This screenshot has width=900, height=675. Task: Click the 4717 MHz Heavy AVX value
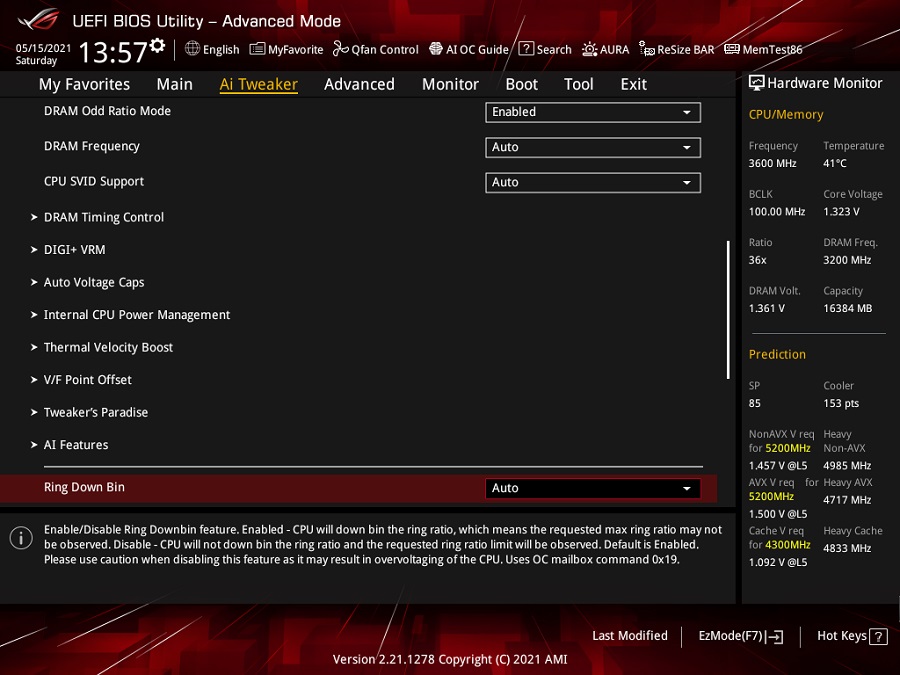847,500
